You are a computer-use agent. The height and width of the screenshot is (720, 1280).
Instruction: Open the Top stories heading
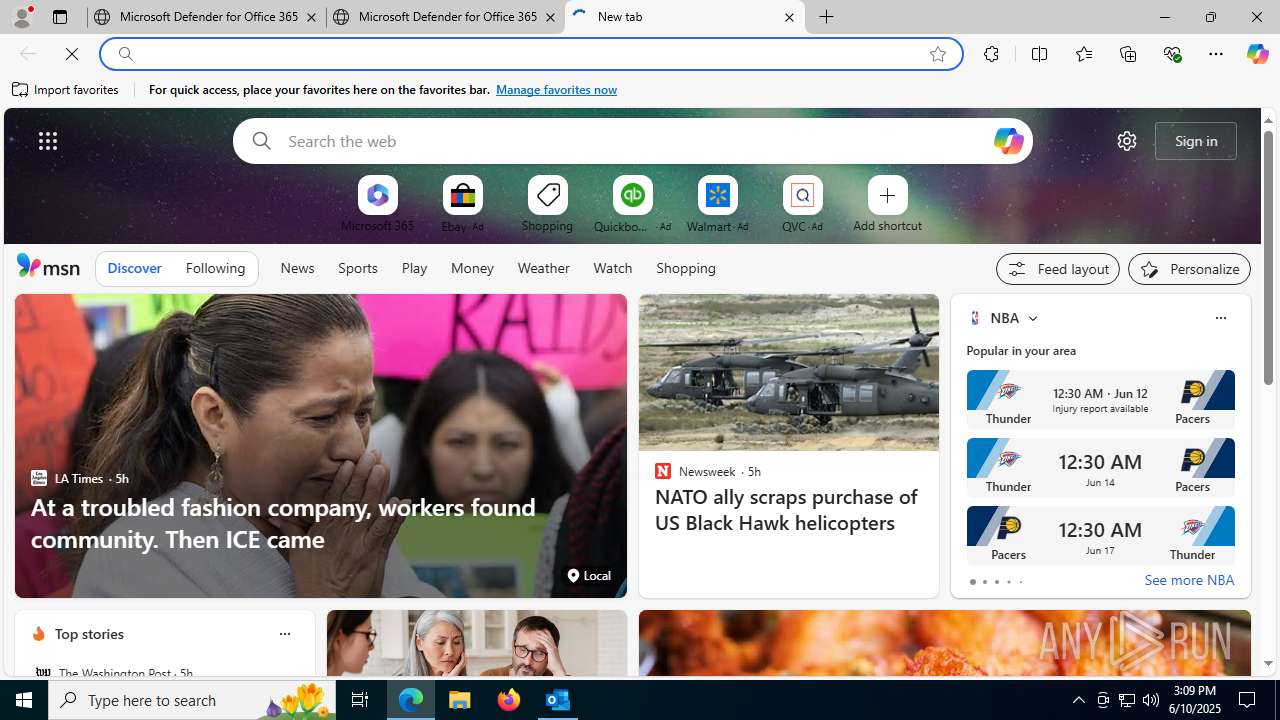[89, 634]
